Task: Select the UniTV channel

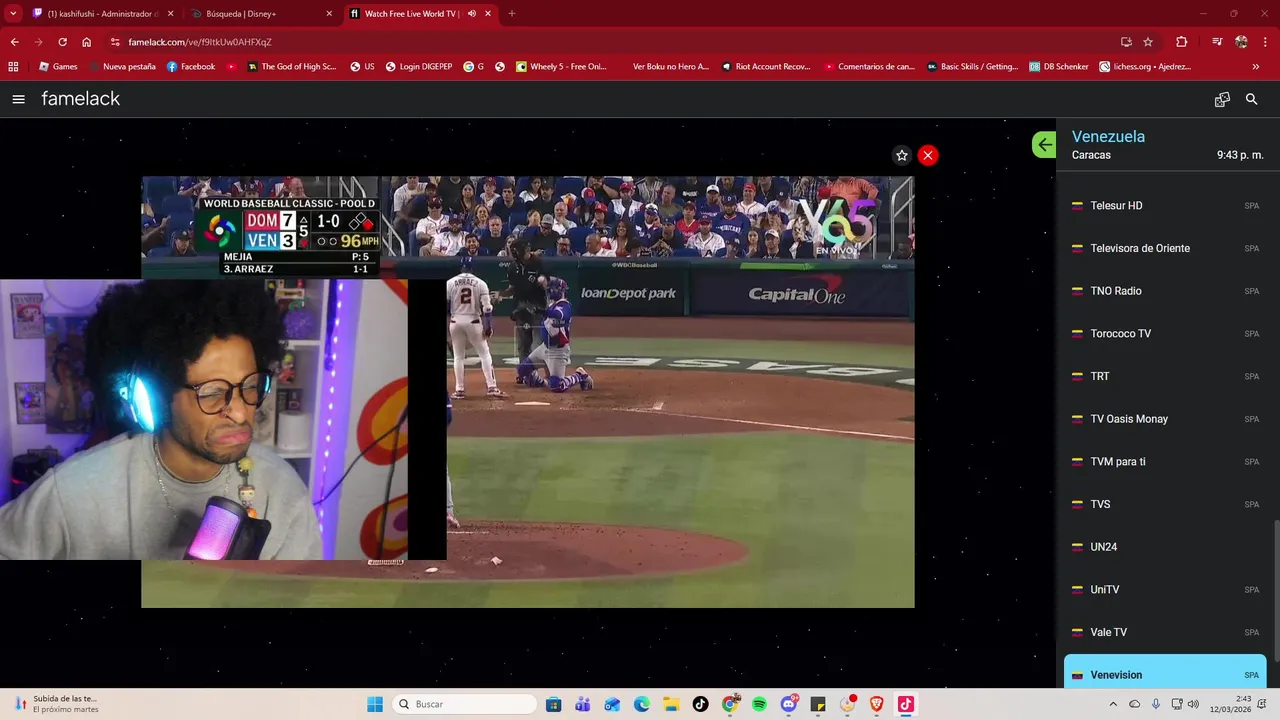Action: pyautogui.click(x=1165, y=589)
